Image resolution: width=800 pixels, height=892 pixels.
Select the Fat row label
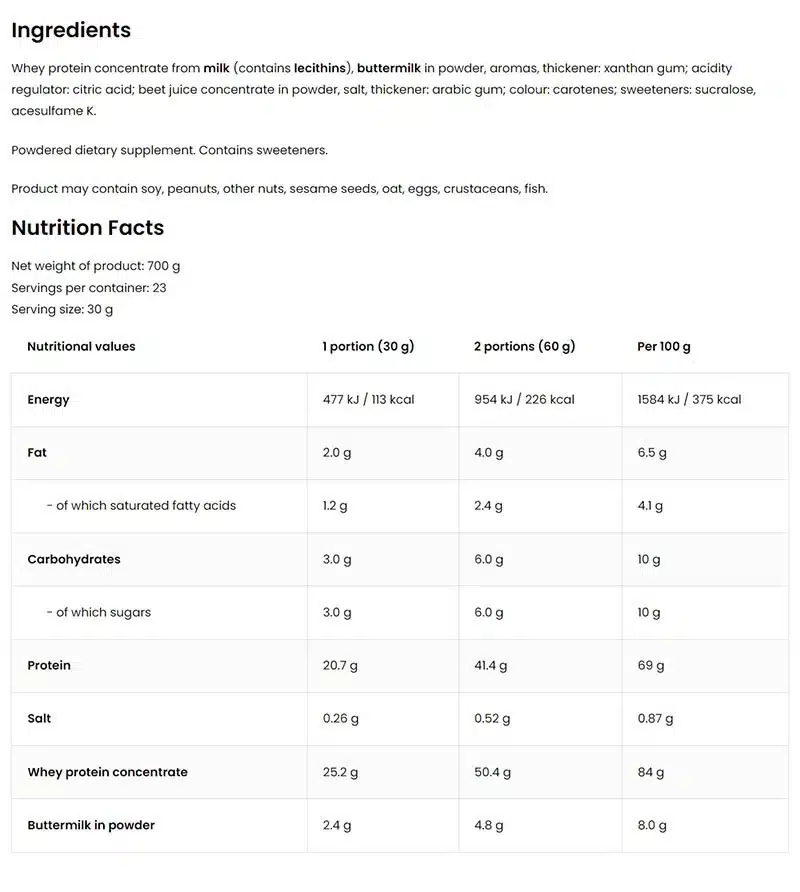click(37, 452)
